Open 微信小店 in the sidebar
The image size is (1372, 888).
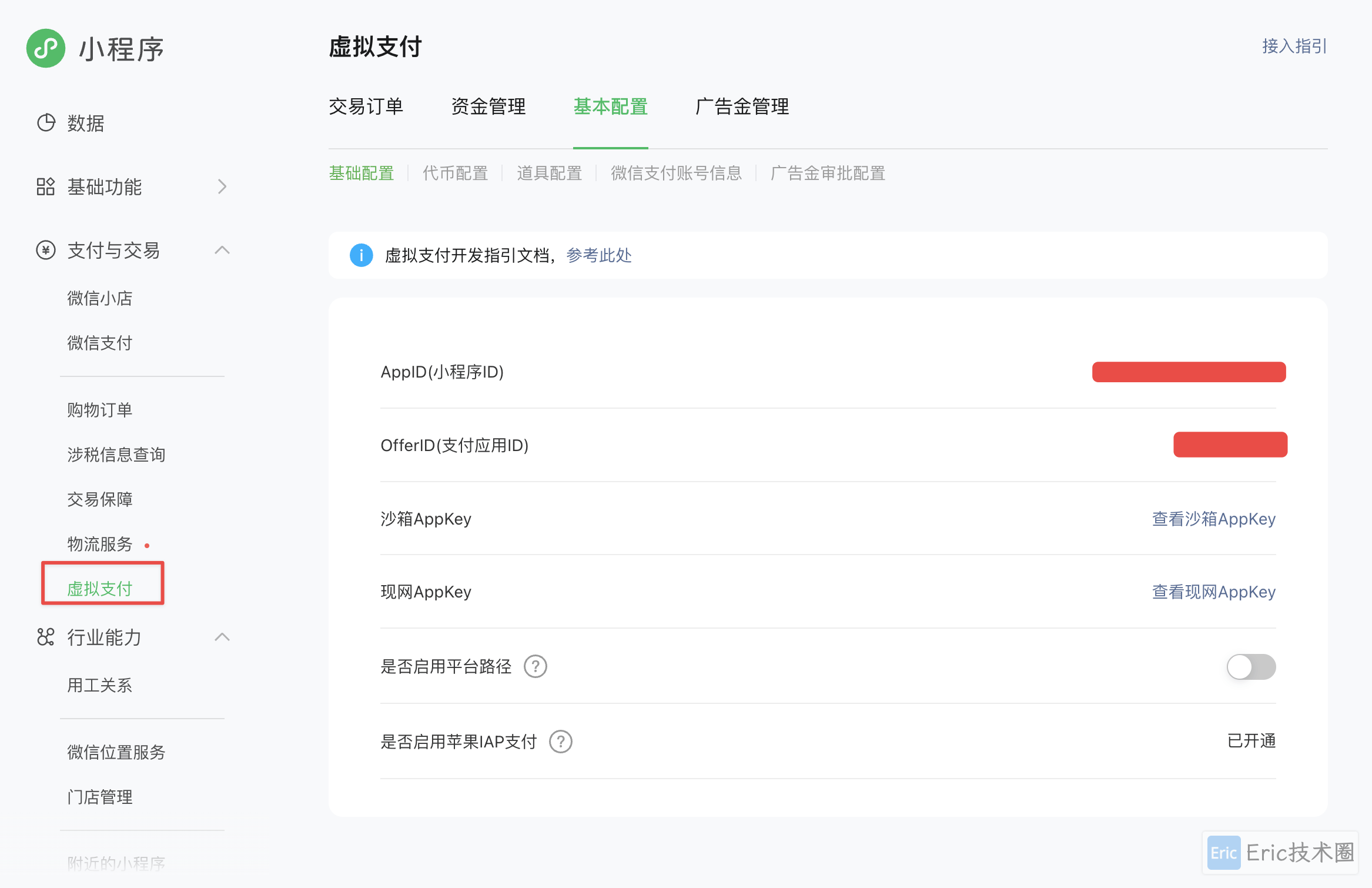coord(100,298)
